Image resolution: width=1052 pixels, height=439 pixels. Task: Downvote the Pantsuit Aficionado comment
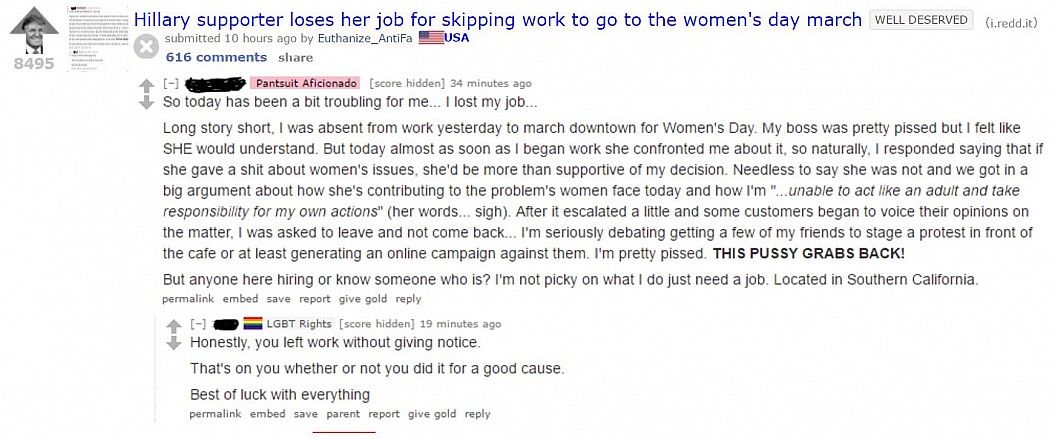tap(146, 102)
